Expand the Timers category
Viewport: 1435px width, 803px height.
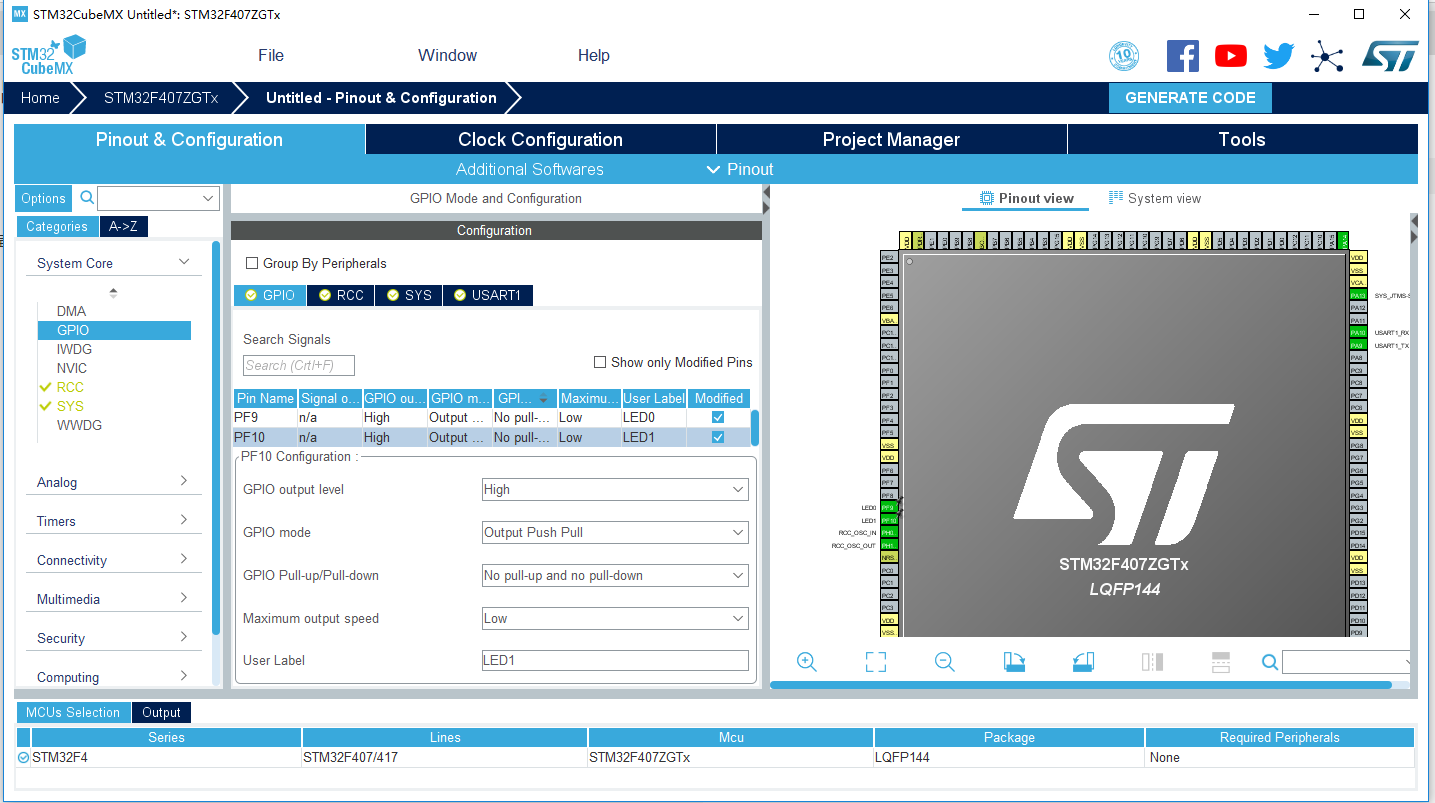(184, 520)
